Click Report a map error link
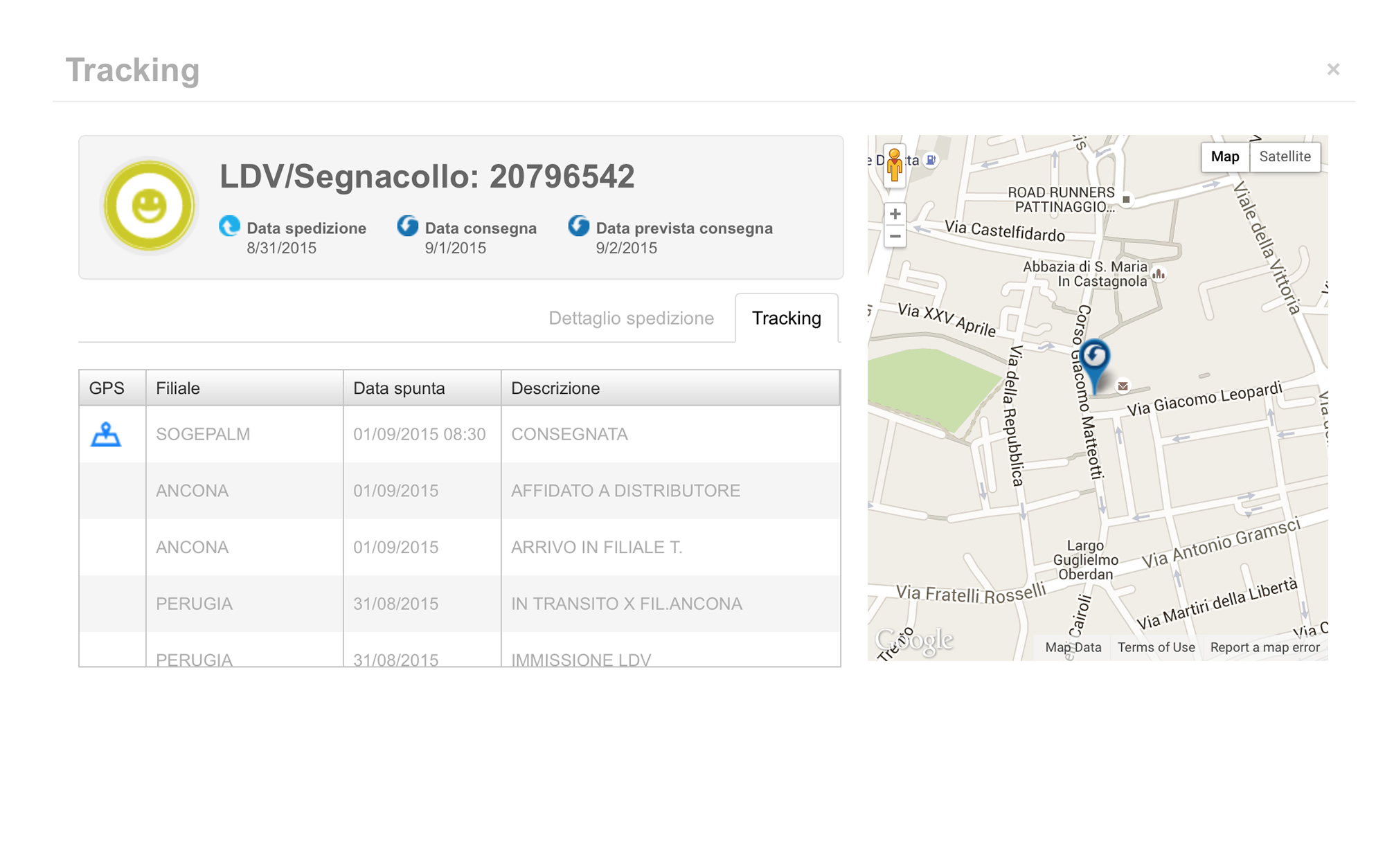This screenshot has height=868, width=1385. [1265, 647]
